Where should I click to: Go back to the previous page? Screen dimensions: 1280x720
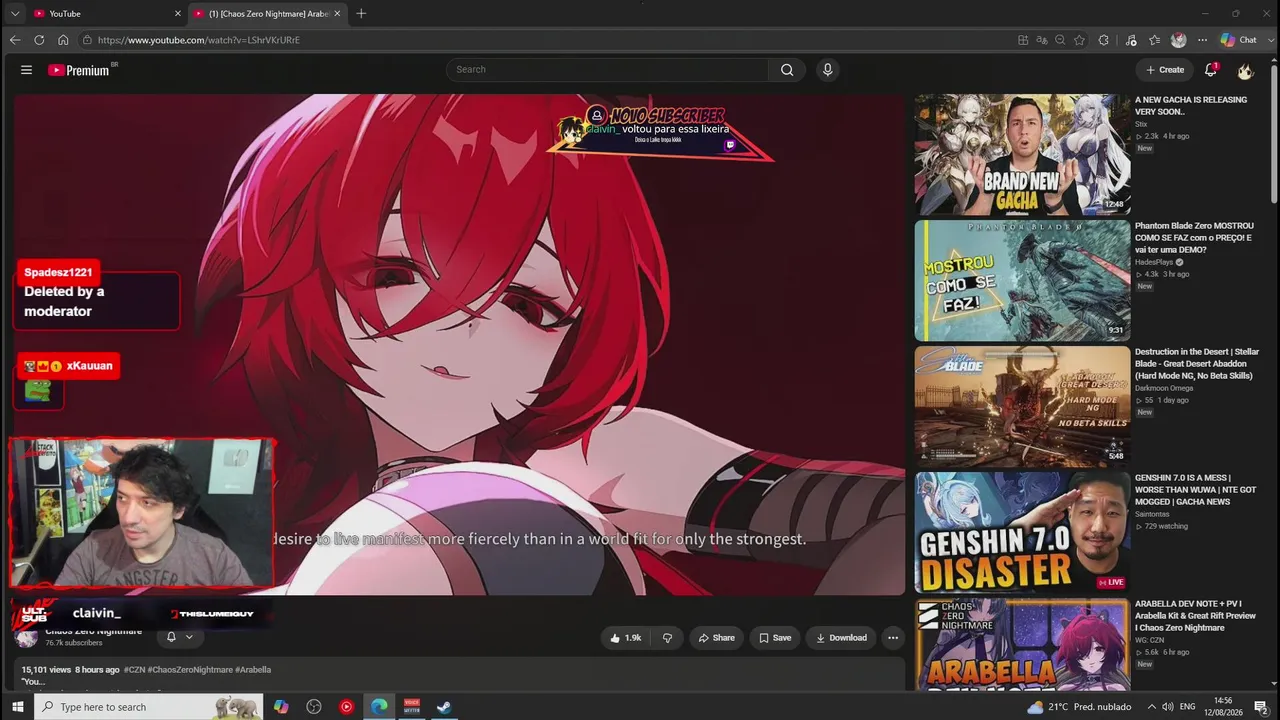(x=14, y=40)
